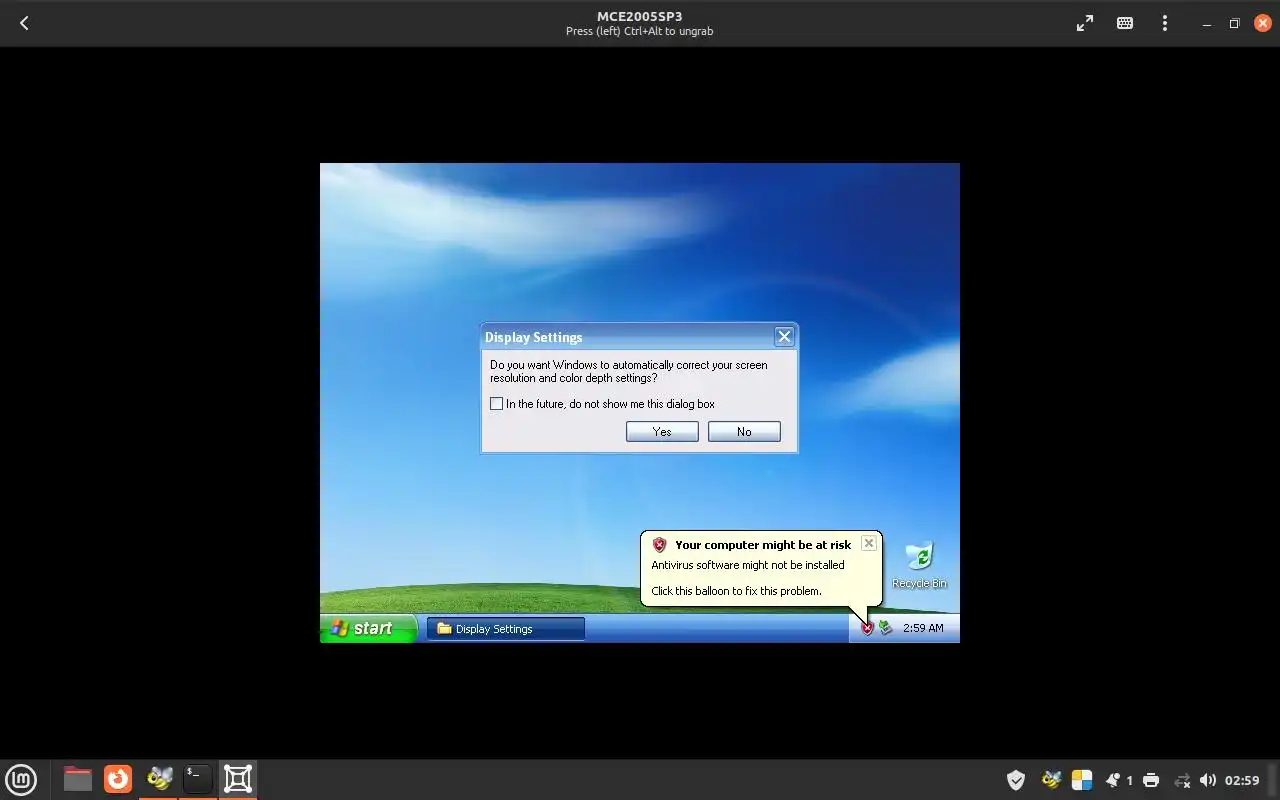Open the send-keys keyboard icon

click(1125, 23)
